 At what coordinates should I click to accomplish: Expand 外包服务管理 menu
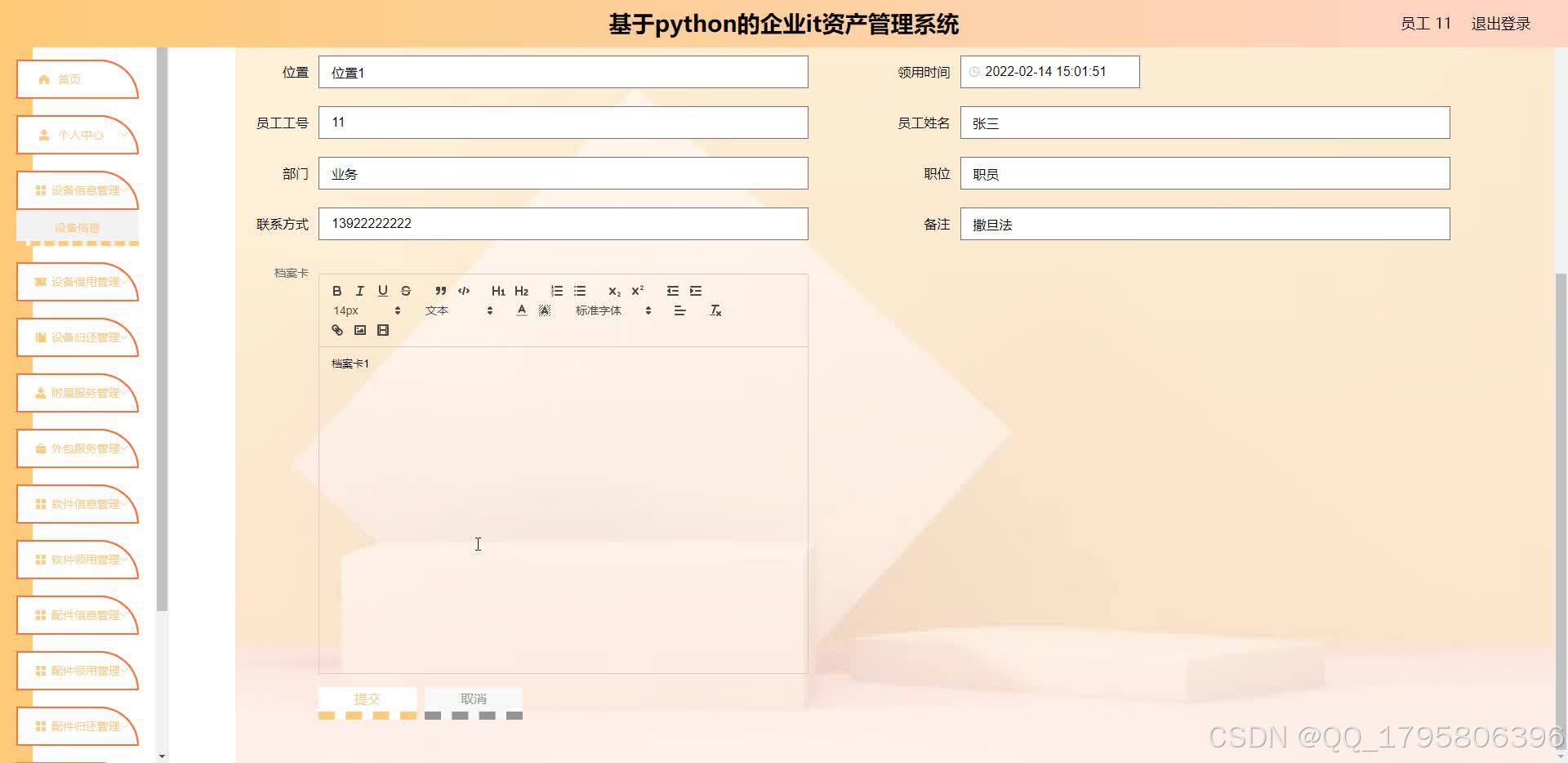pyautogui.click(x=78, y=448)
